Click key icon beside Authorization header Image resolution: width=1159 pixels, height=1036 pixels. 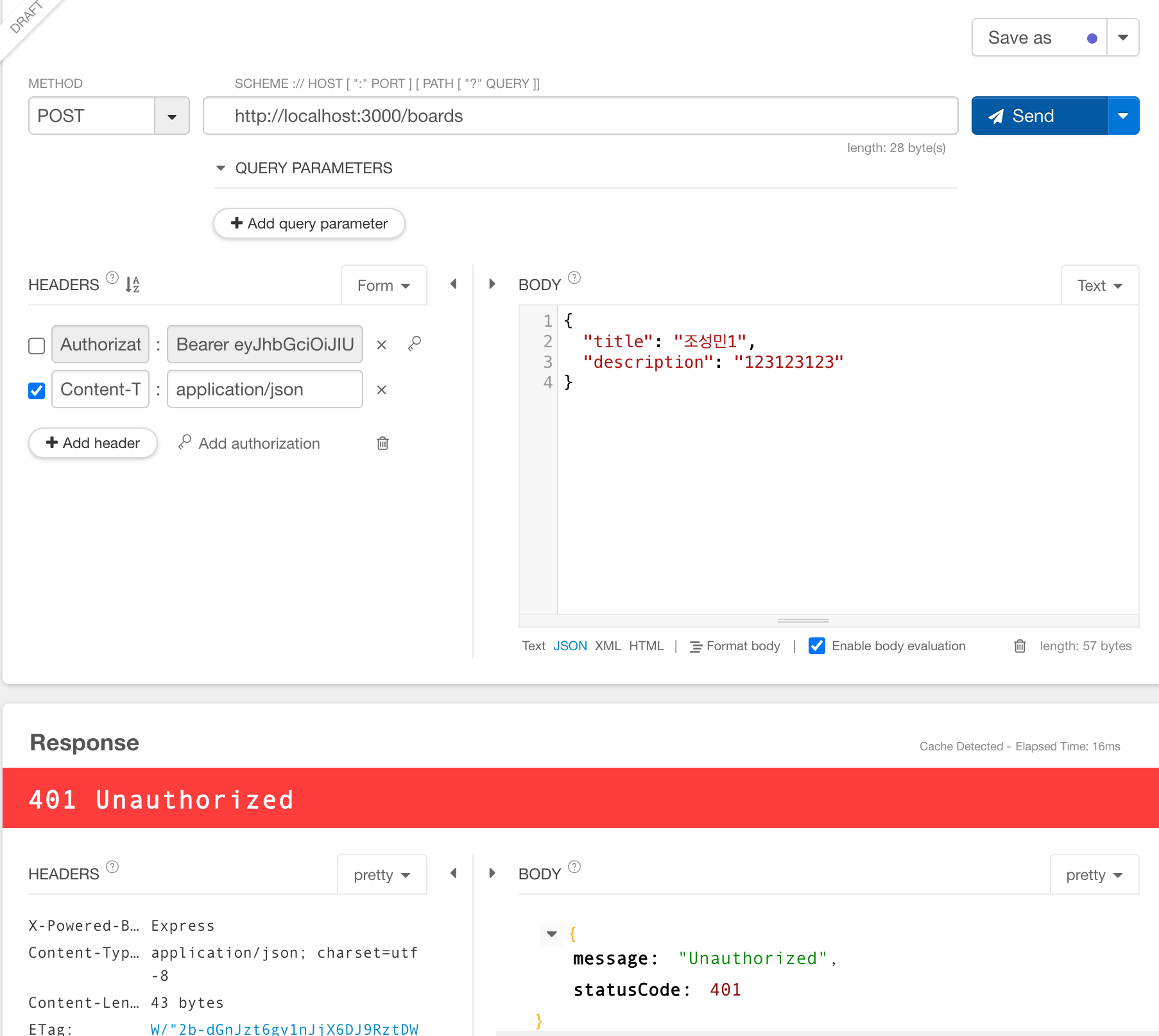point(415,344)
